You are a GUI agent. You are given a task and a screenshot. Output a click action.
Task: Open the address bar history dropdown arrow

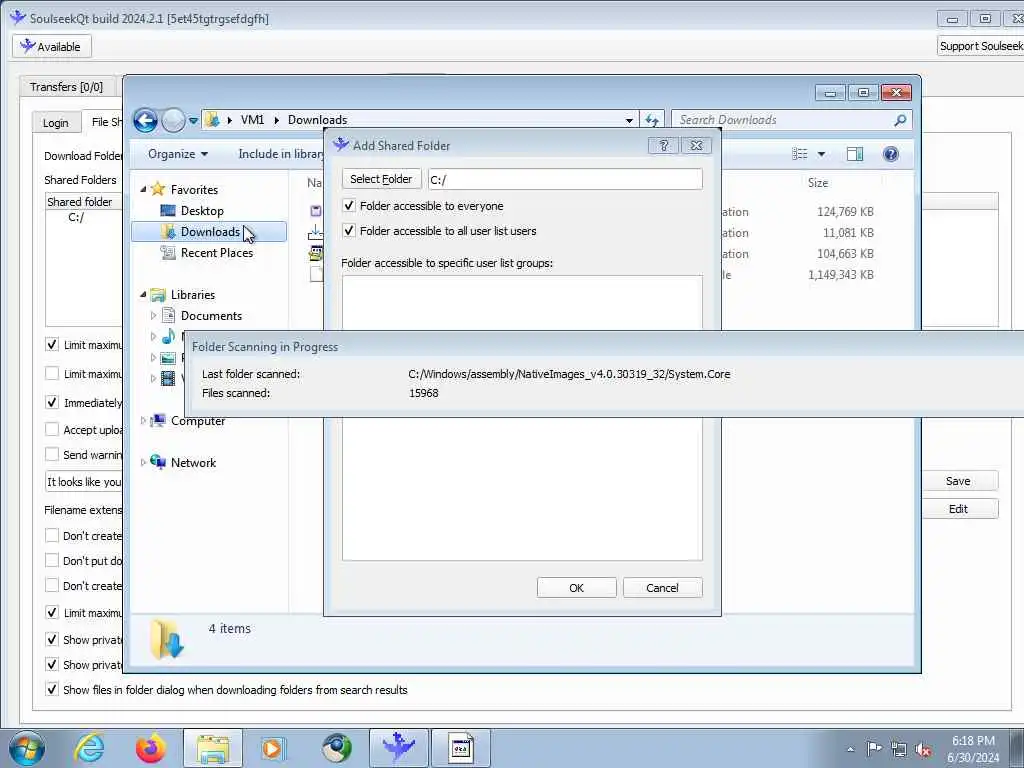629,120
